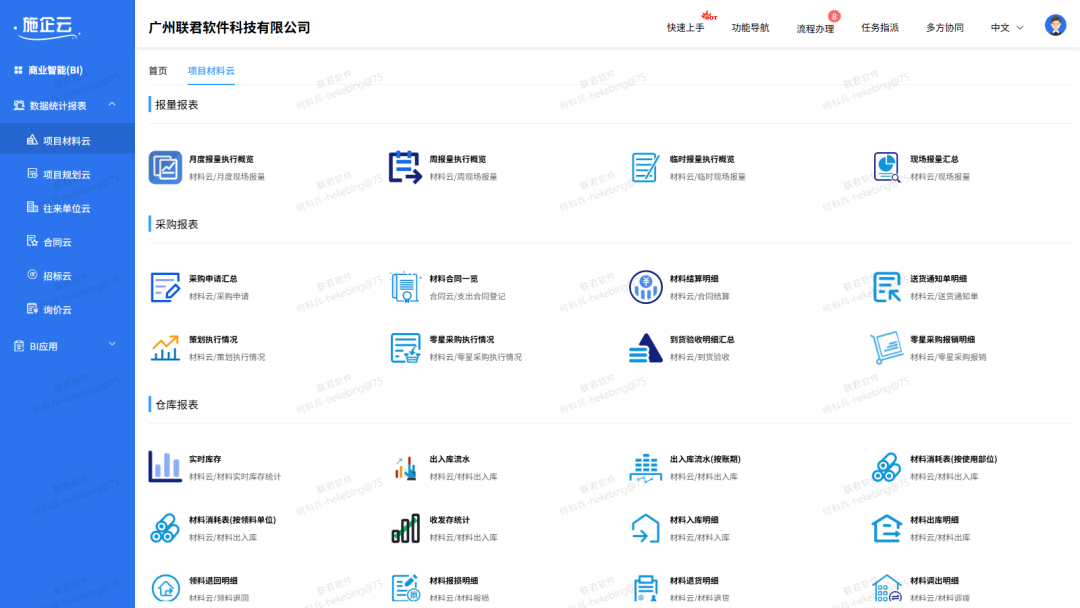
Task: Click the 施企云 logo
Action: click(x=47, y=27)
